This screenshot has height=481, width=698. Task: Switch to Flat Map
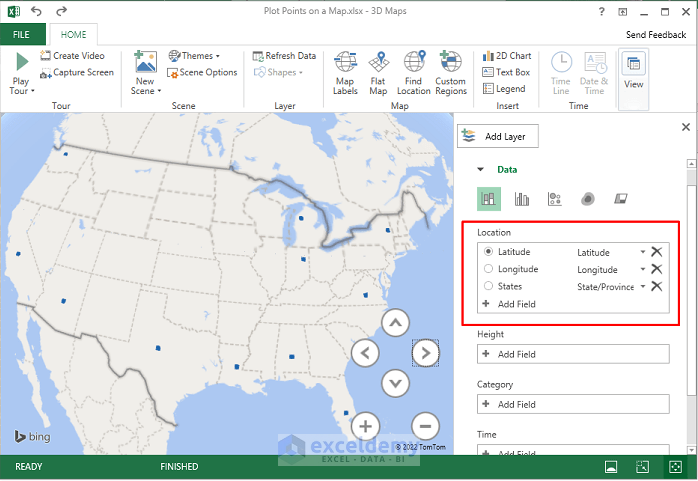378,73
